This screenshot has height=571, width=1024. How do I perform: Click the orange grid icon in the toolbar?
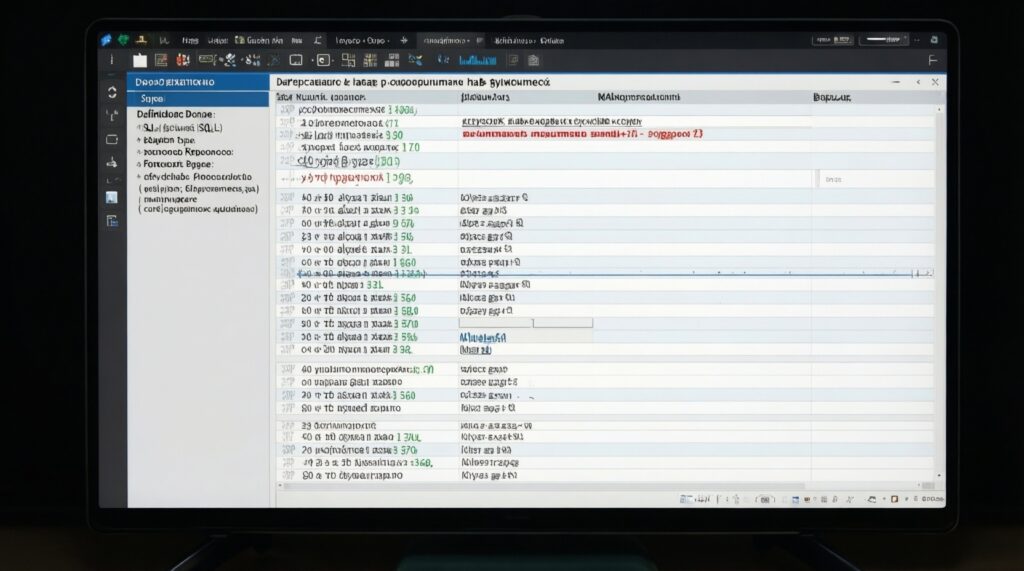161,61
